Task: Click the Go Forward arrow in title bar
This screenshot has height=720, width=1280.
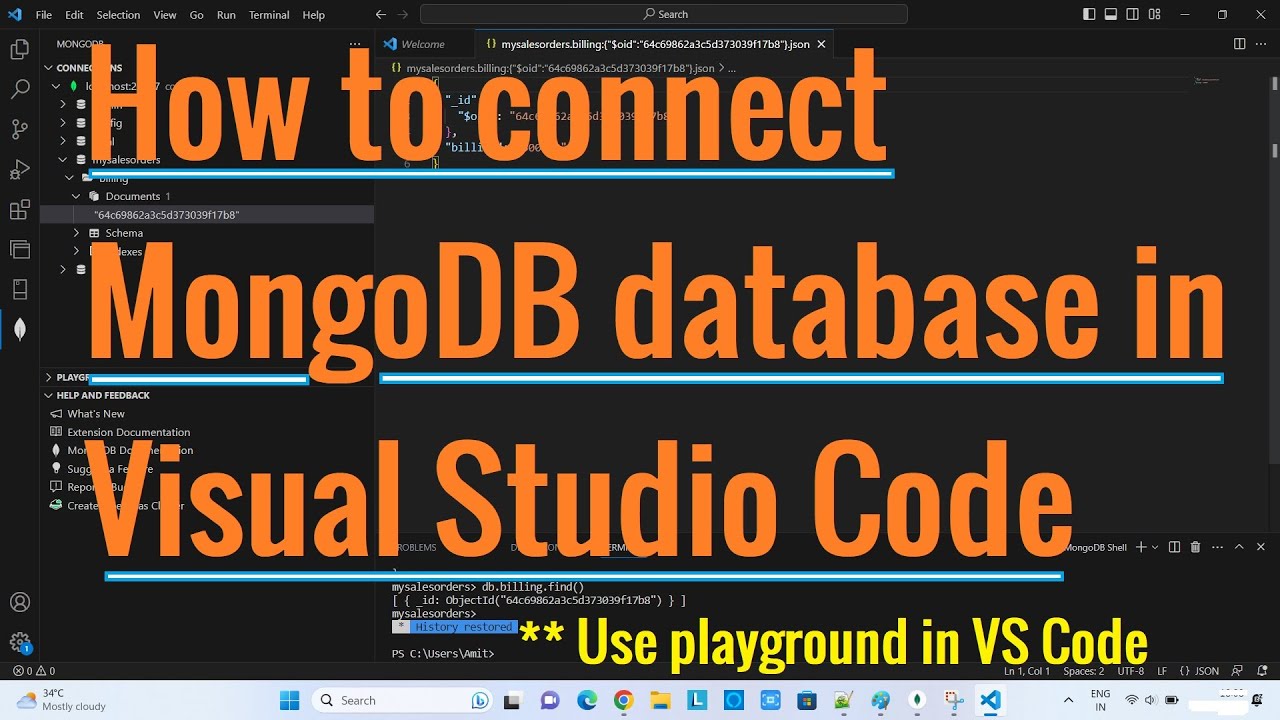Action: 403,15
